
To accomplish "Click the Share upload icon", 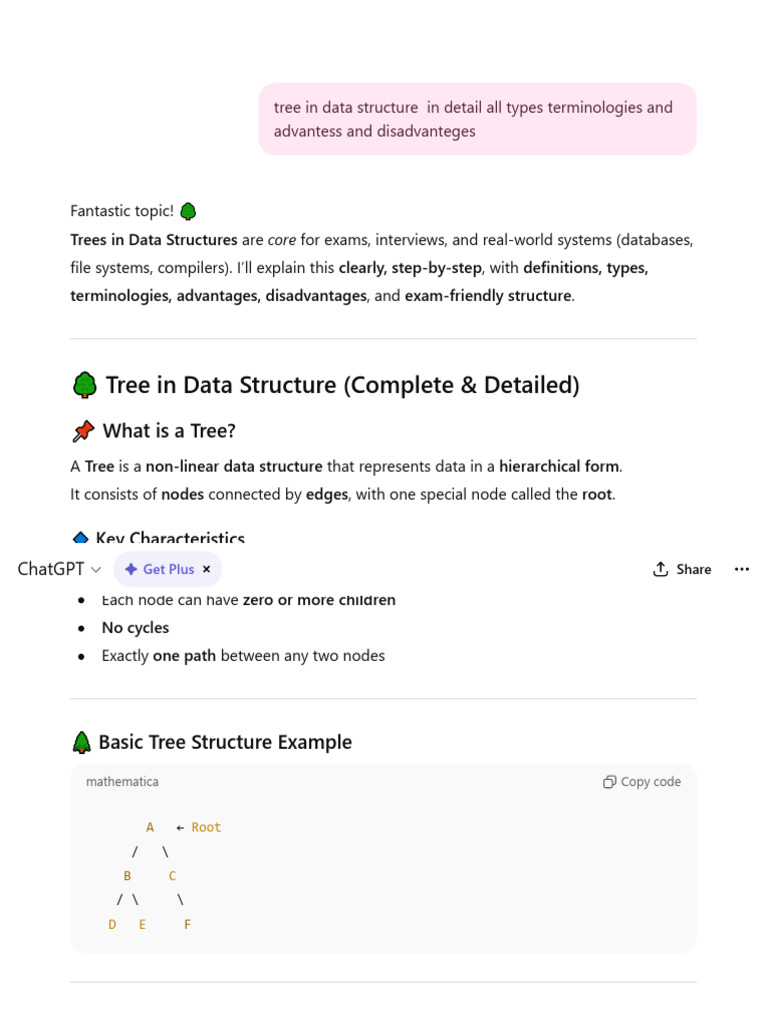I will [660, 569].
